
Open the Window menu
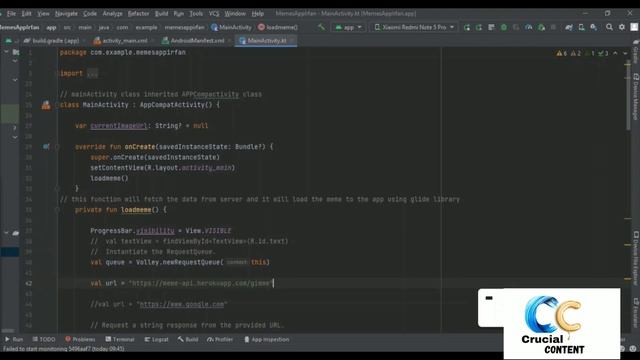(235, 13)
